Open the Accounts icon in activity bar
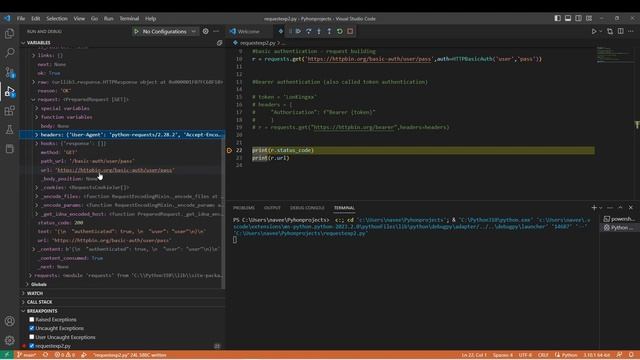The width and height of the screenshot is (640, 360). click(x=9, y=321)
